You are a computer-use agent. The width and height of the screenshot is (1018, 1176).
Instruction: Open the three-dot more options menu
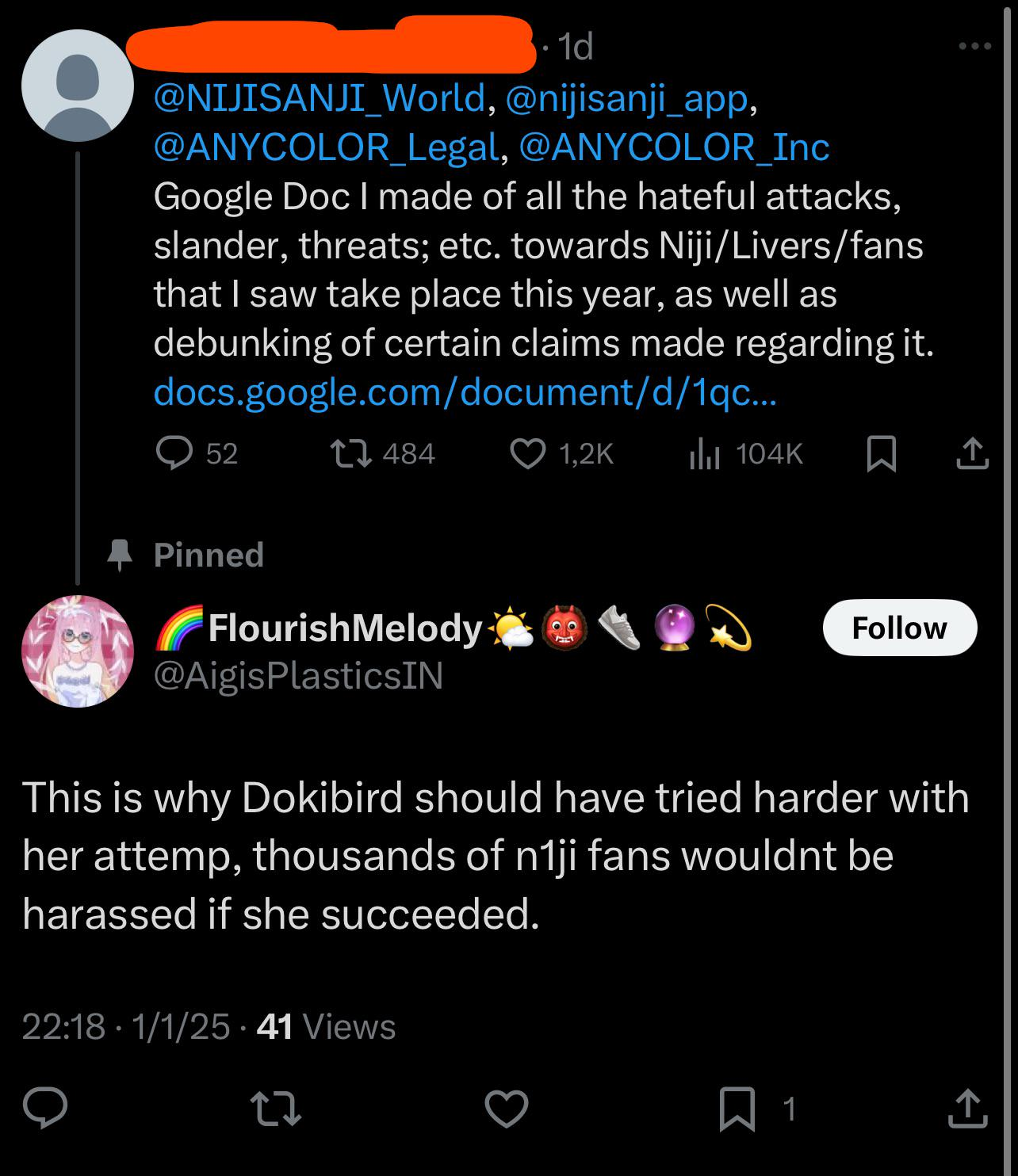[974, 48]
